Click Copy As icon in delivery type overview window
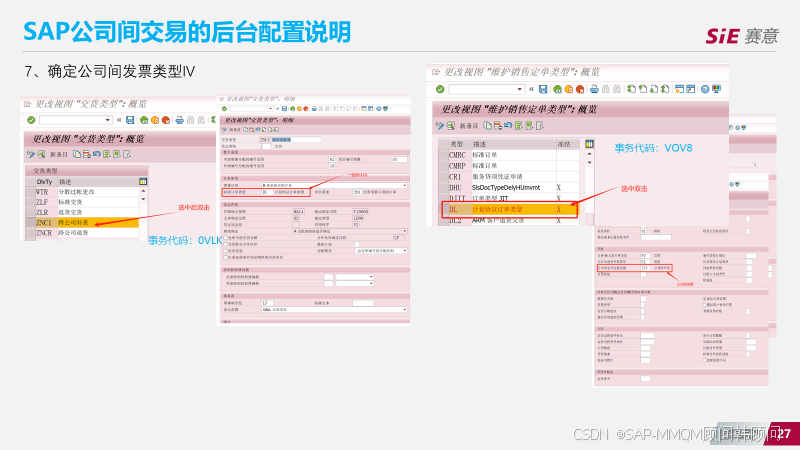Image resolution: width=800 pixels, height=450 pixels. click(77, 154)
